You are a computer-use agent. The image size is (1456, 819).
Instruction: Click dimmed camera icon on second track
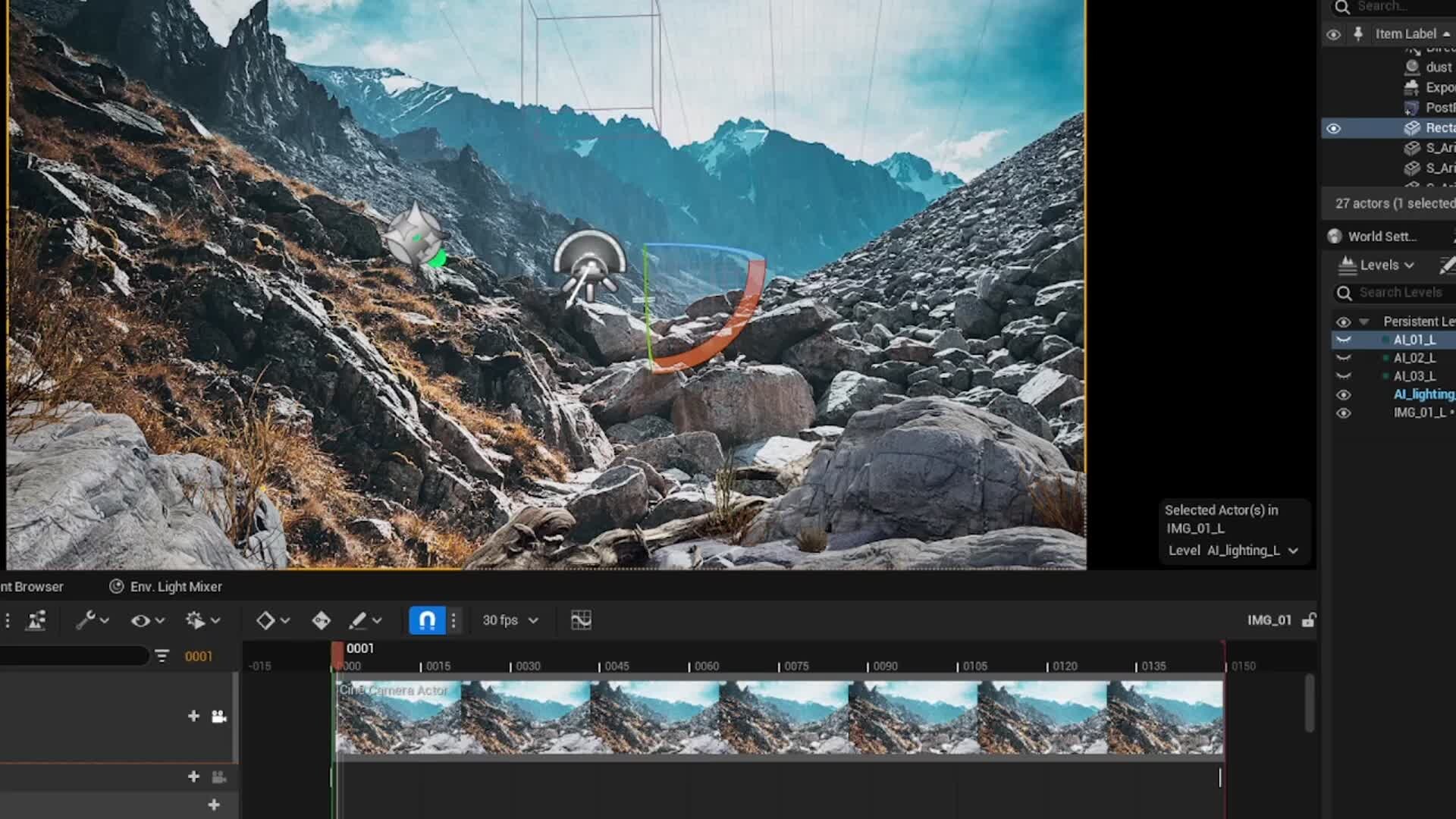click(x=219, y=777)
